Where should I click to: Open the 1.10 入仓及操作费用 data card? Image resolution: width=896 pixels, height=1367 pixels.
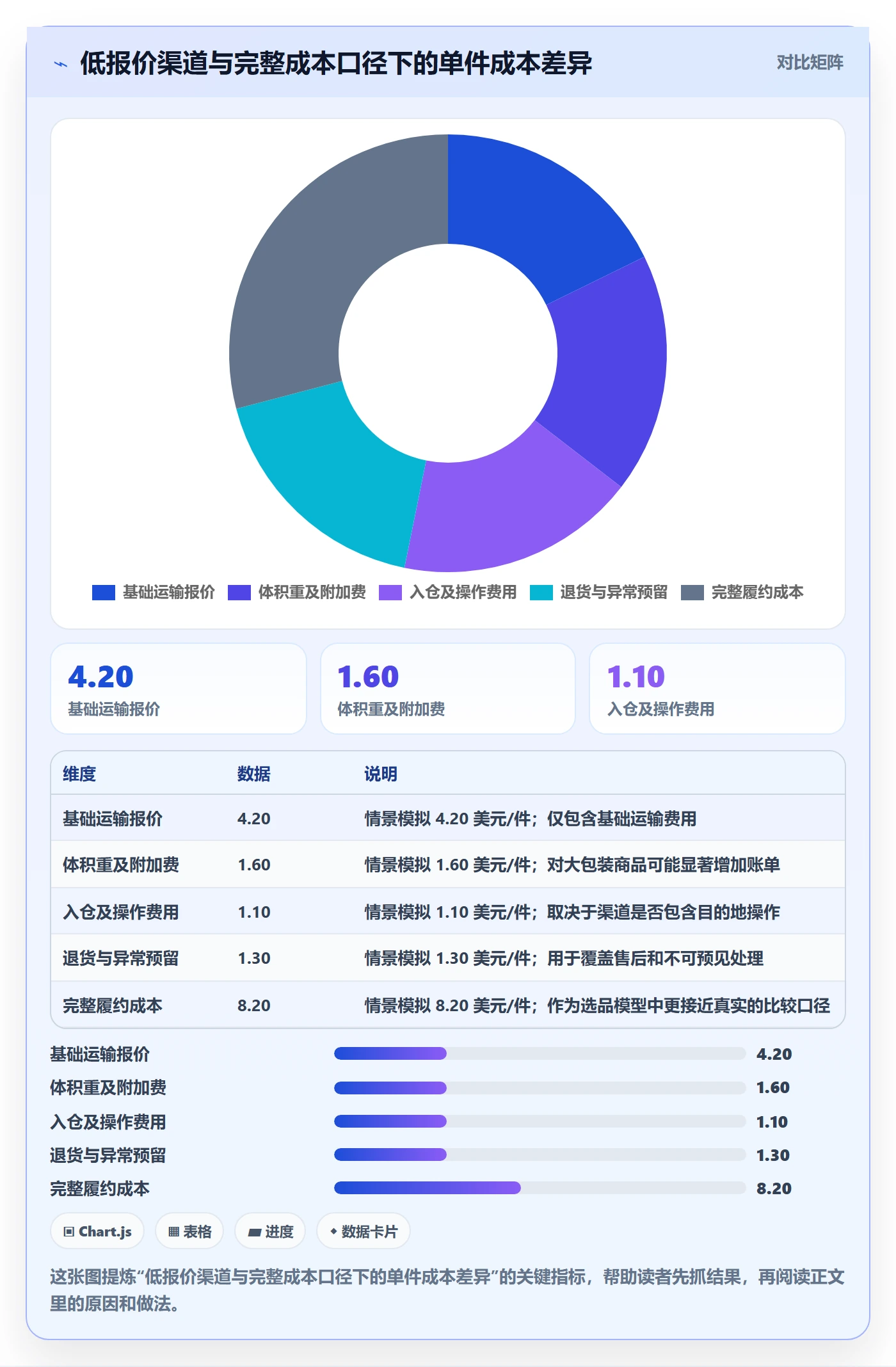tap(717, 689)
